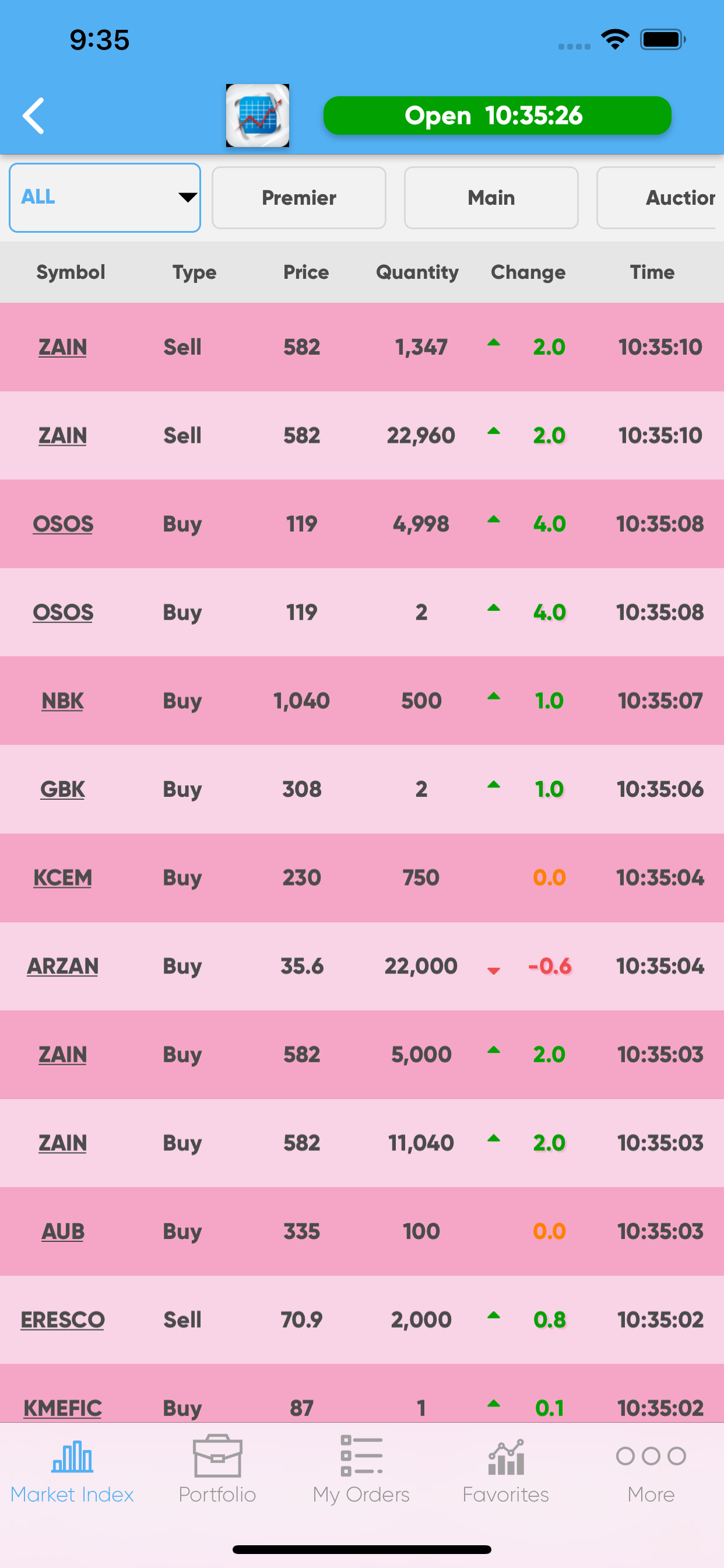The width and height of the screenshot is (724, 1568).
Task: Open the KCEM symbol link
Action: point(63,878)
